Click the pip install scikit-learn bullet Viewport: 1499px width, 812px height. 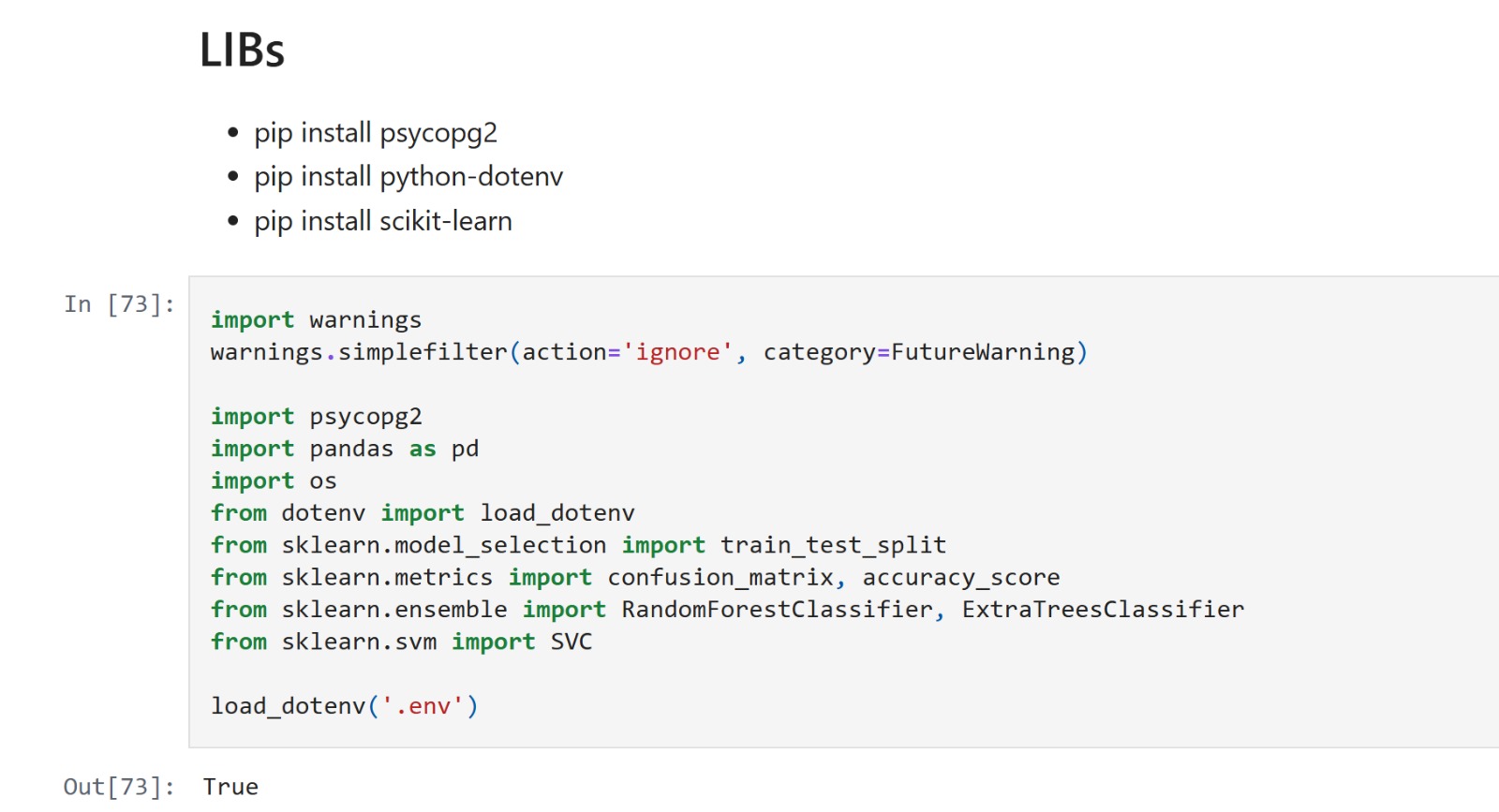tap(382, 222)
